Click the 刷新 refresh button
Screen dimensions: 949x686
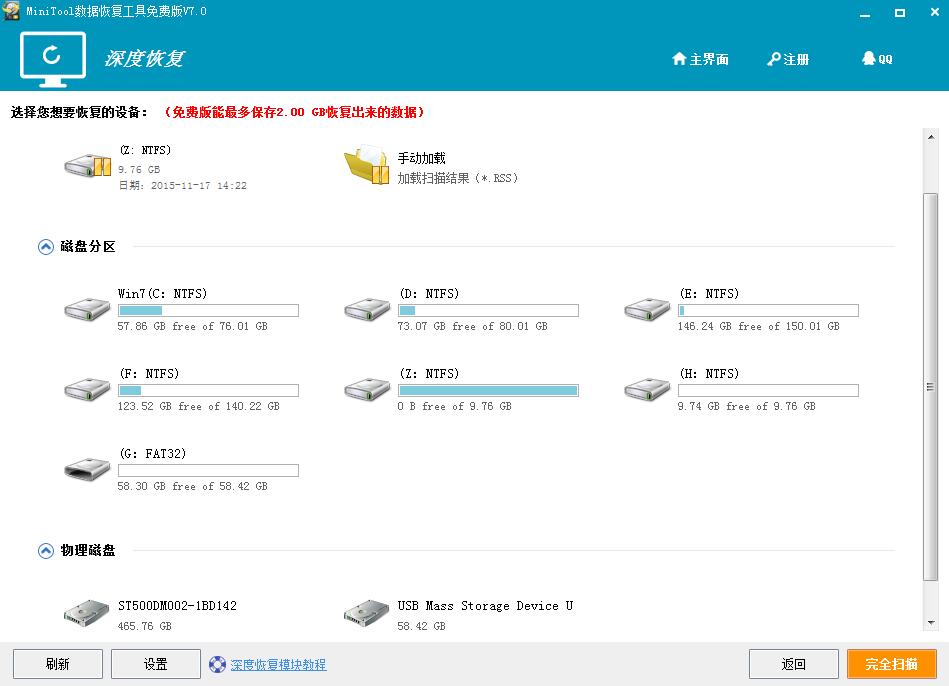coord(57,664)
